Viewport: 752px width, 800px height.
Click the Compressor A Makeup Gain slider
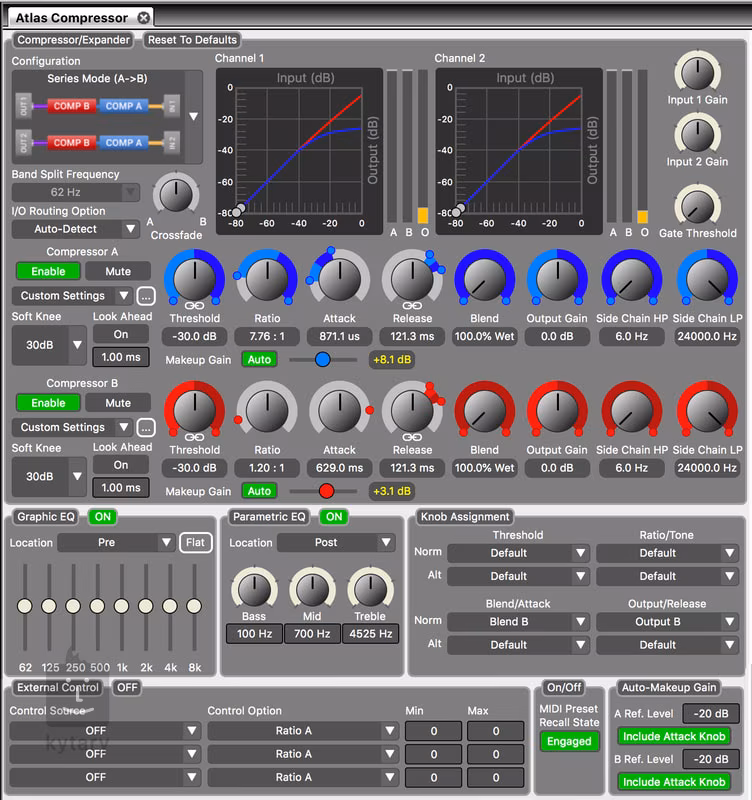[322, 359]
